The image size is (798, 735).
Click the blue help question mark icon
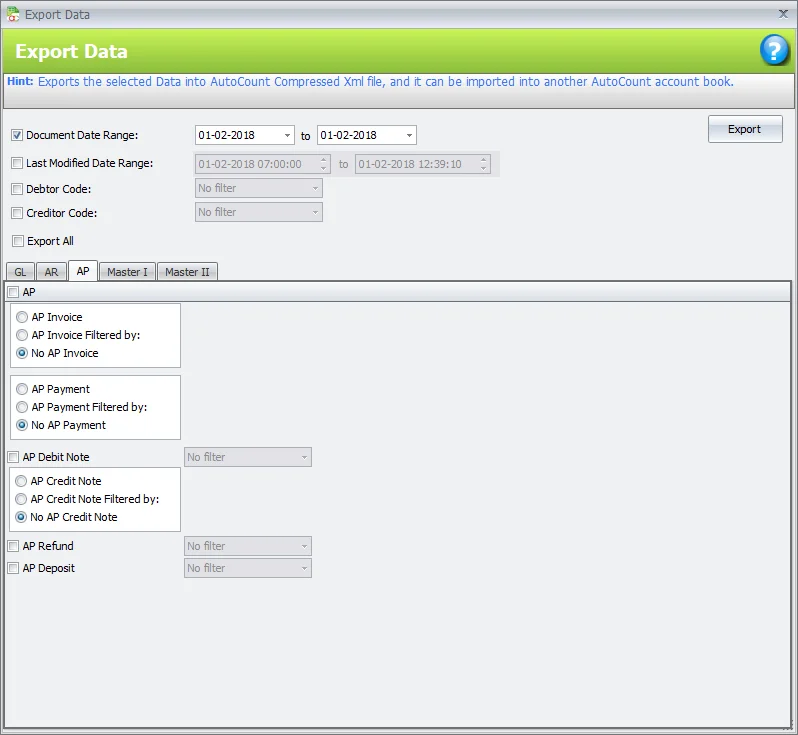click(774, 50)
